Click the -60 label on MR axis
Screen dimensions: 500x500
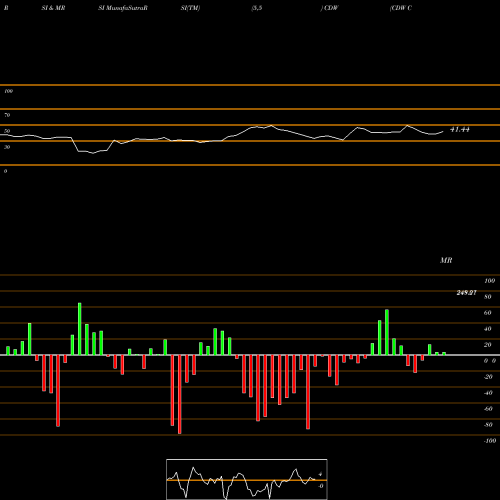pos(488,409)
